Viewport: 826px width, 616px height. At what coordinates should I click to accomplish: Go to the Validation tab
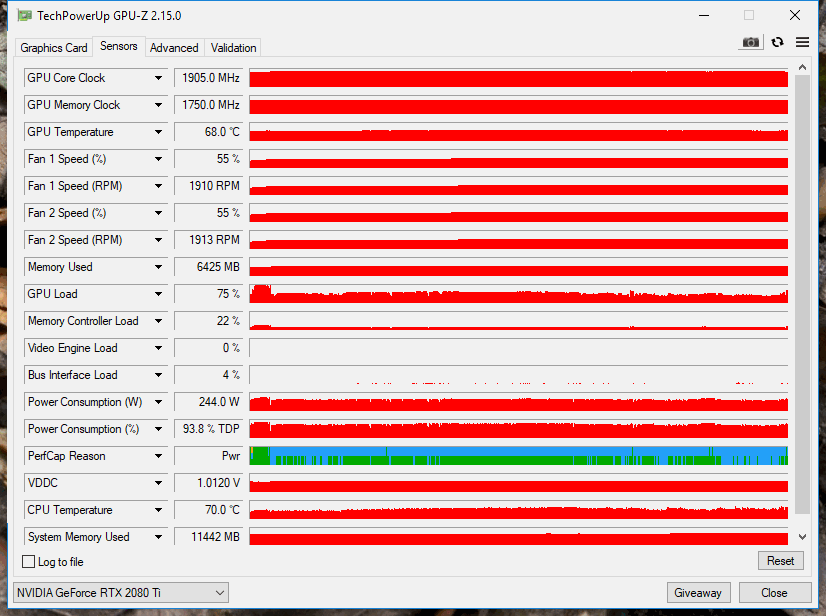click(233, 47)
